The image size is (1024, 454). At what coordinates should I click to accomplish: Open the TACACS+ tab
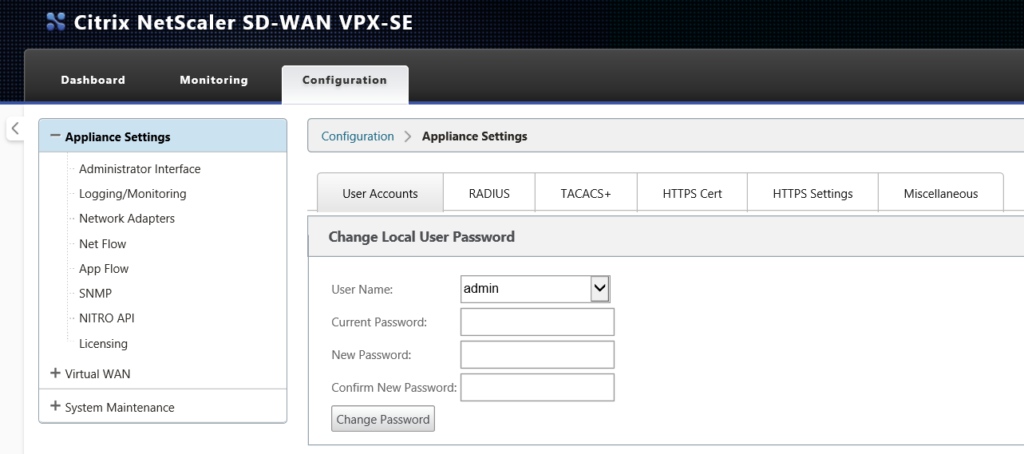(586, 193)
